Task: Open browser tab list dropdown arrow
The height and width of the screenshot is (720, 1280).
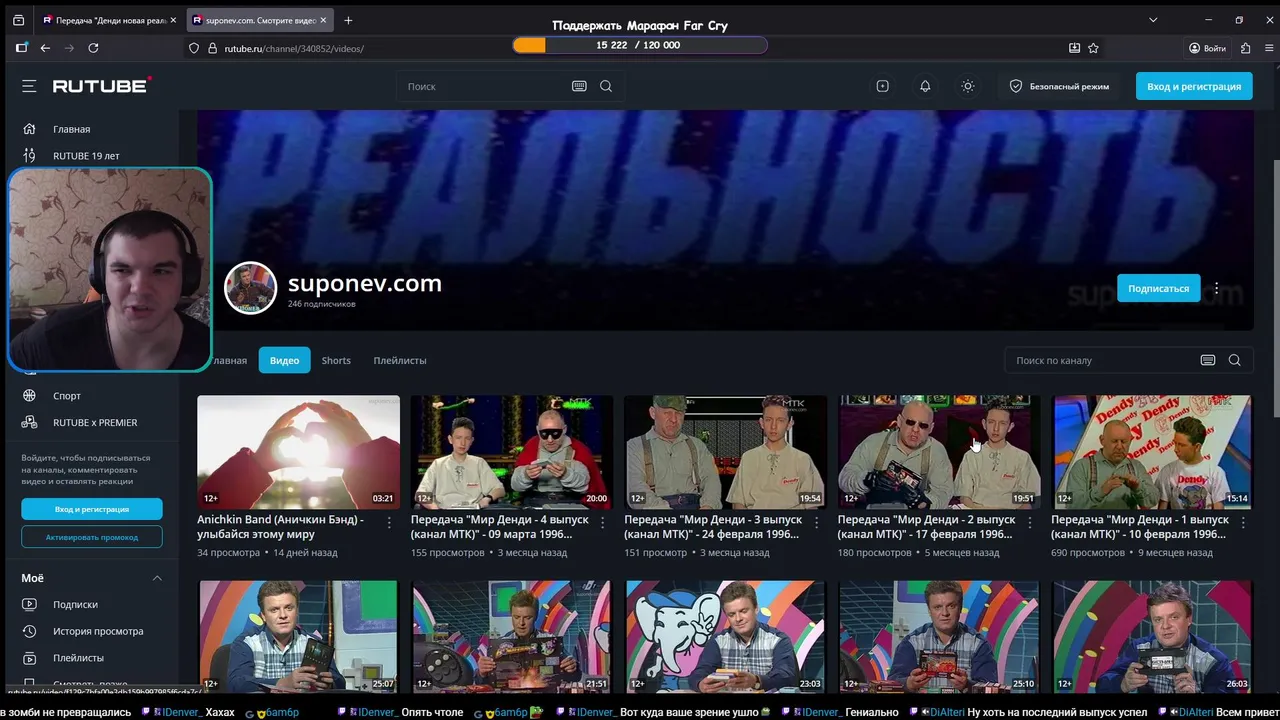Action: coord(1153,20)
